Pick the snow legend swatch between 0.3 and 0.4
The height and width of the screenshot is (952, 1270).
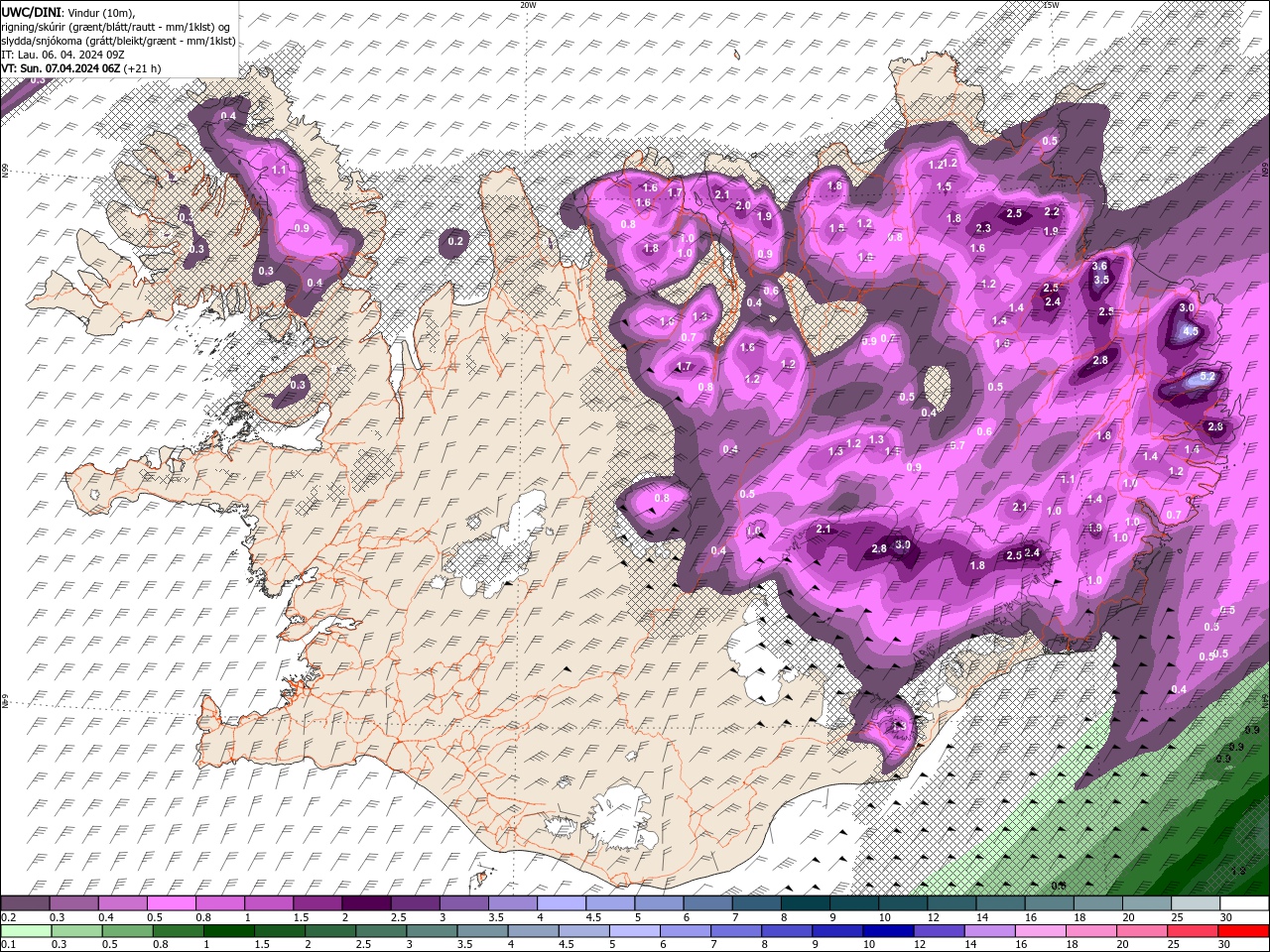click(73, 903)
